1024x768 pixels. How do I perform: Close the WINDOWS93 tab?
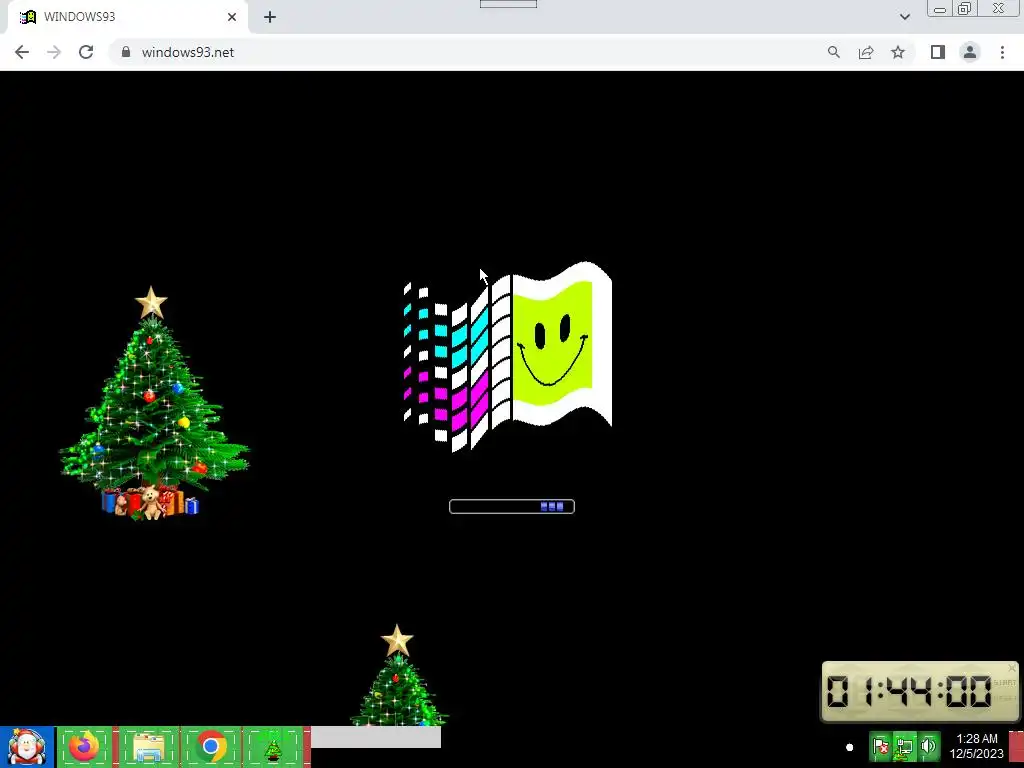click(x=232, y=17)
